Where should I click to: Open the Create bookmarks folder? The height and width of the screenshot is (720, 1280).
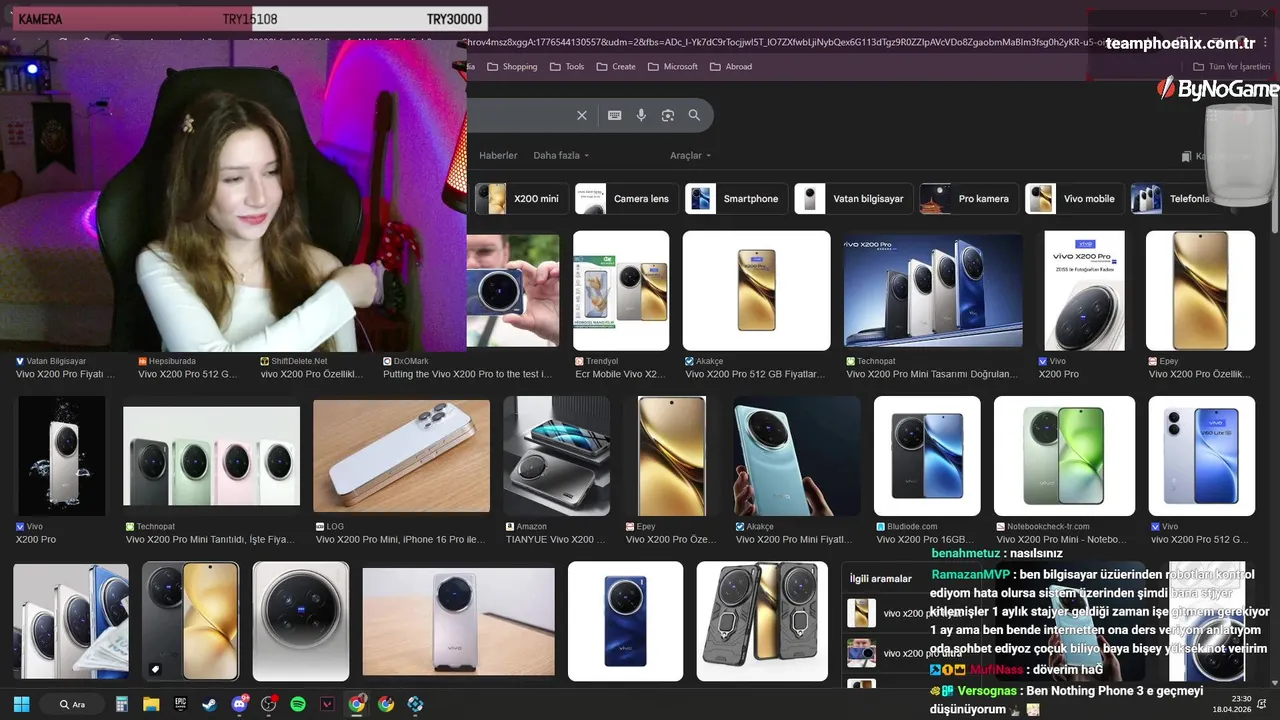tap(615, 67)
